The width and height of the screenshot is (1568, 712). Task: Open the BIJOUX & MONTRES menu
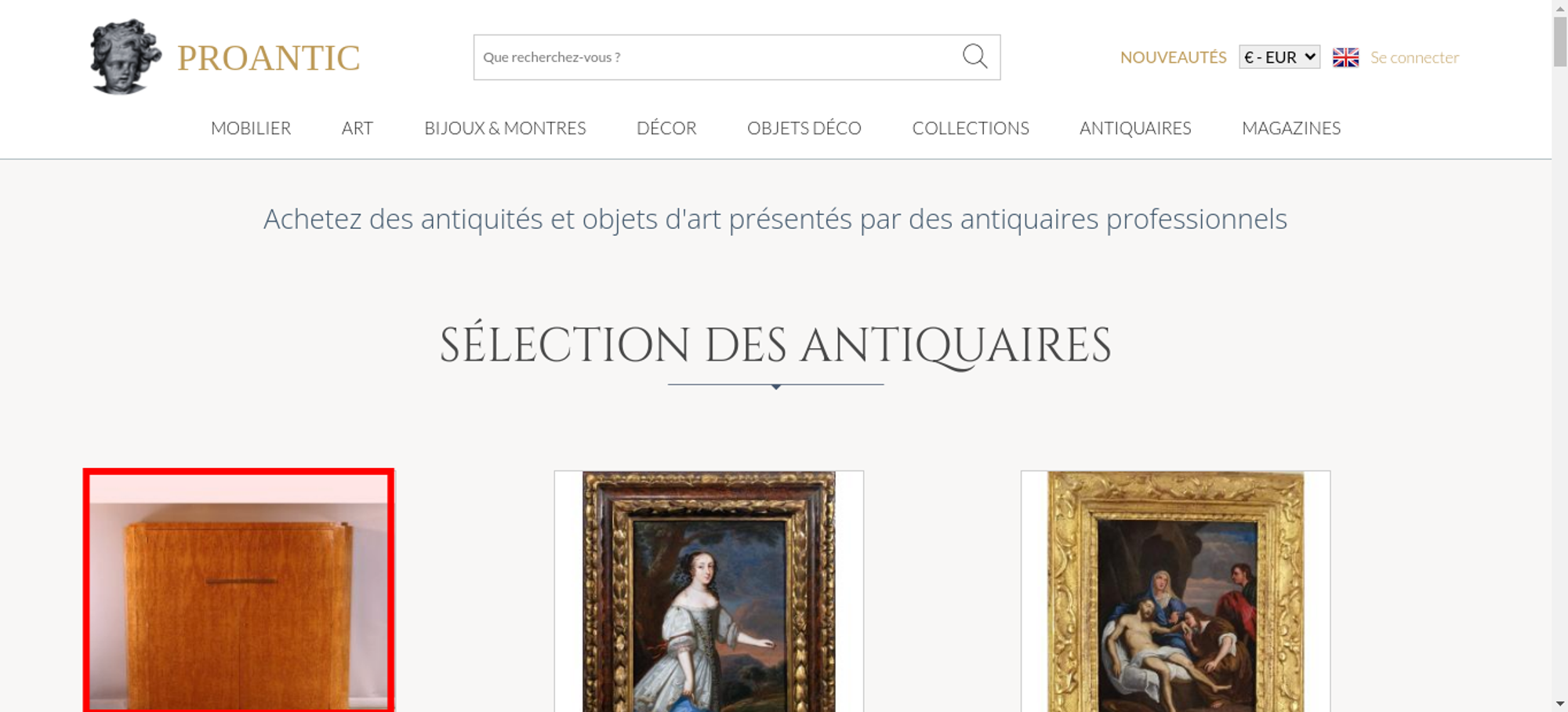coord(505,128)
